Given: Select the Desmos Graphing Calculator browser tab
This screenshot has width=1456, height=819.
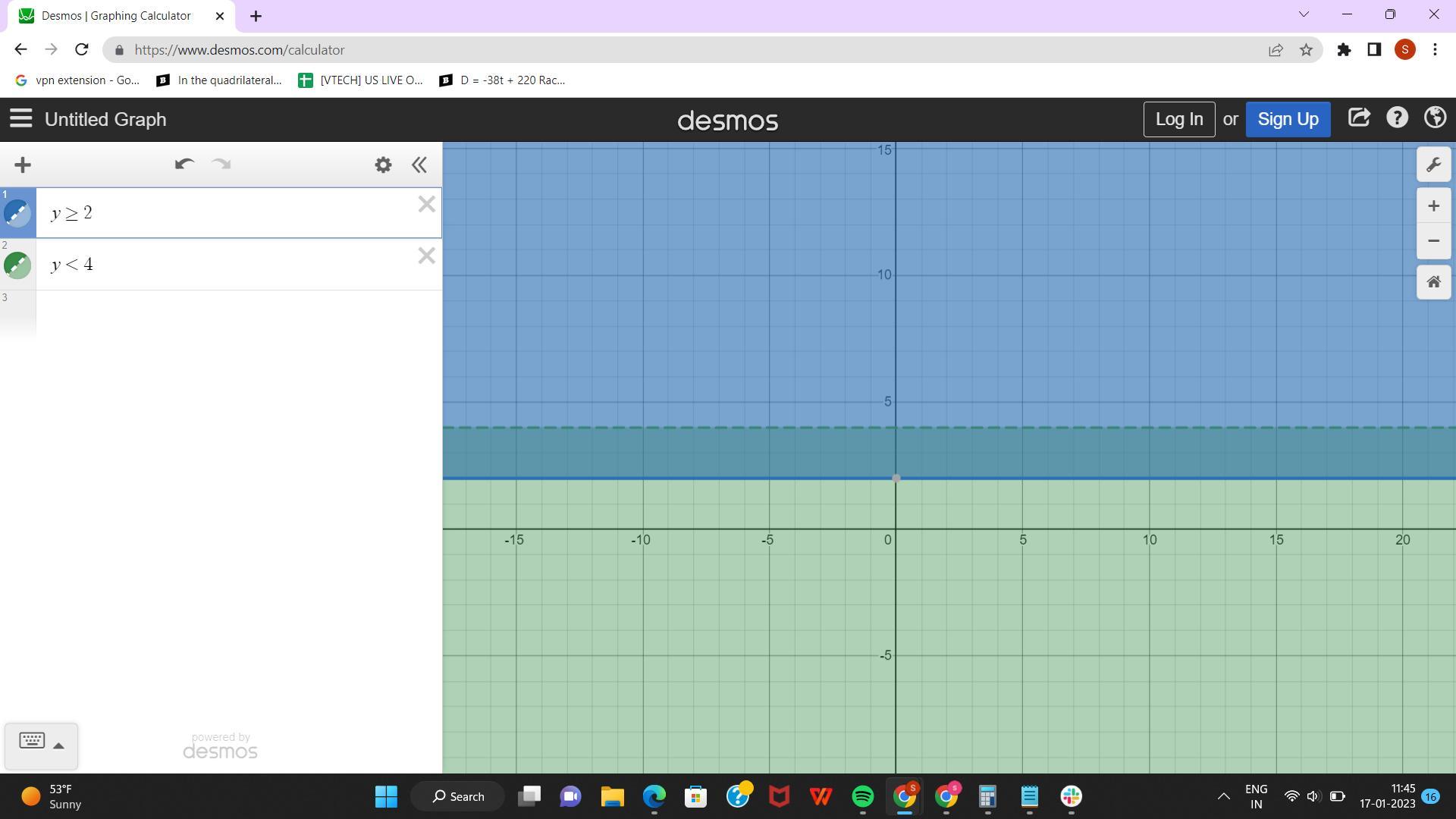Looking at the screenshot, I should pos(116,16).
